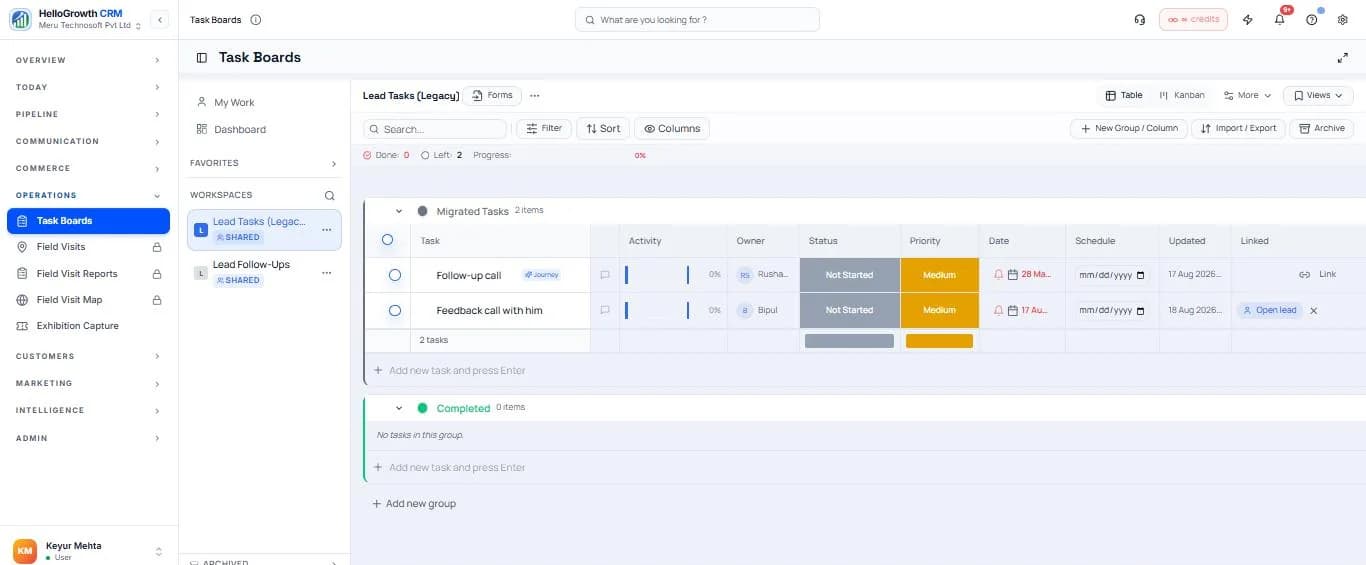Open the notifications bell
Image resolution: width=1366 pixels, height=565 pixels.
click(x=1280, y=20)
